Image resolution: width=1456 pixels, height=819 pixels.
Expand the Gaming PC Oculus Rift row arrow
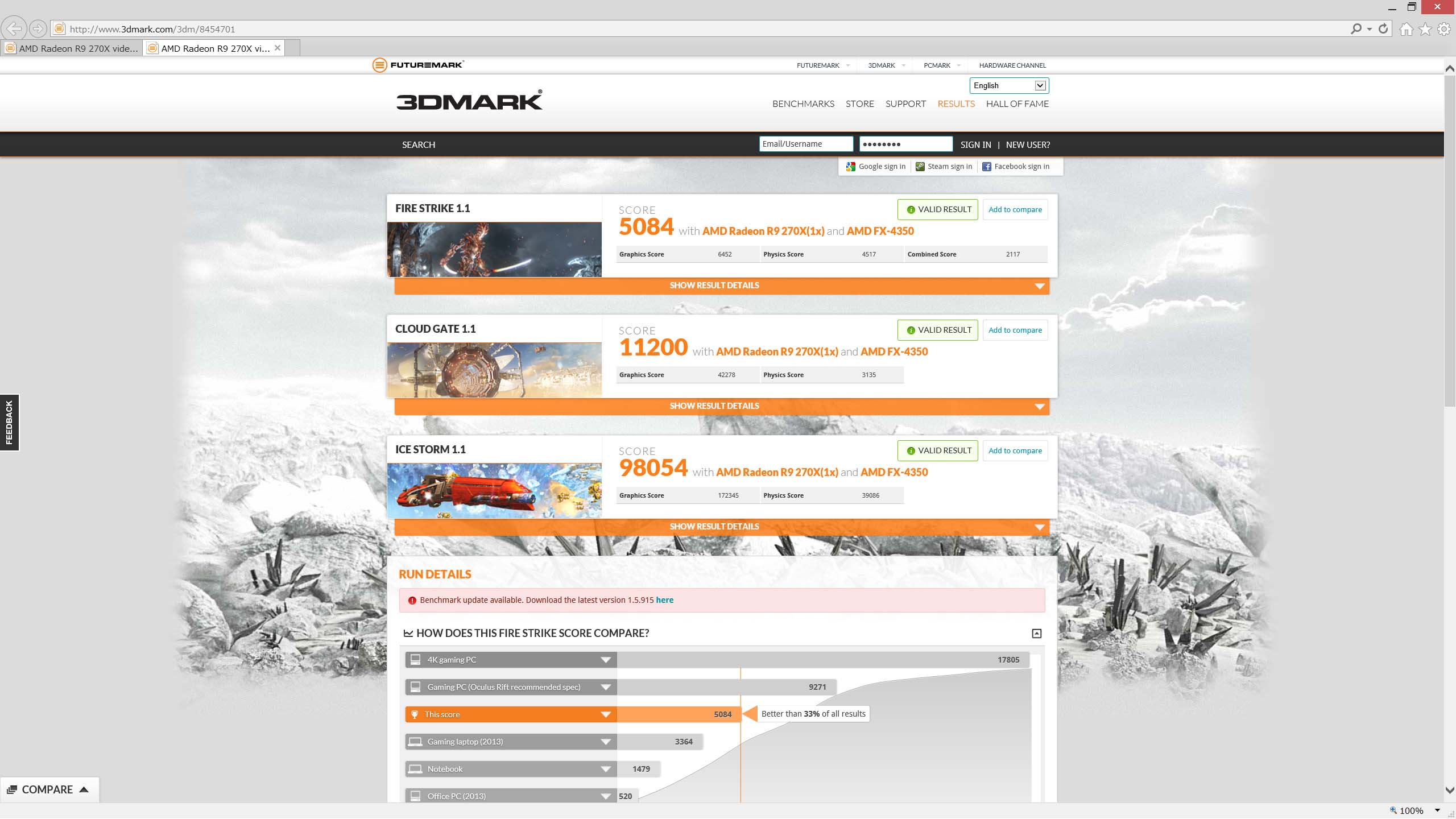606,687
